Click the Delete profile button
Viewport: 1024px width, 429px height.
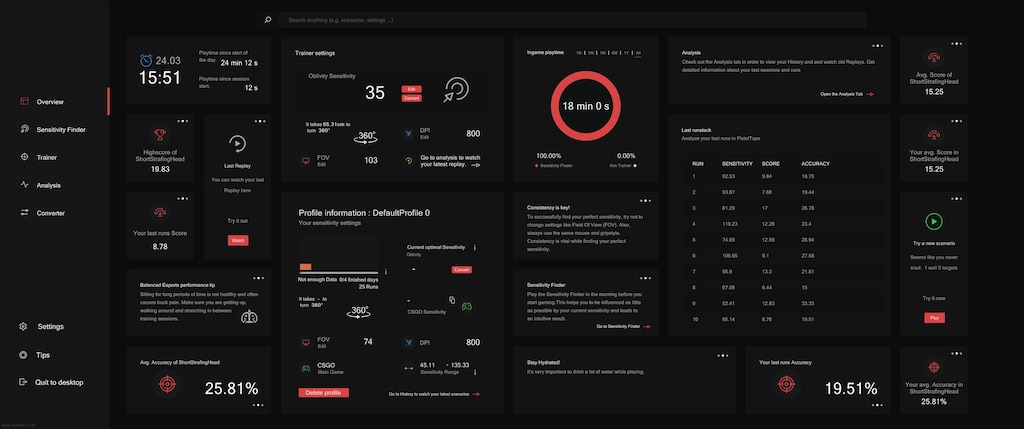pyautogui.click(x=324, y=392)
